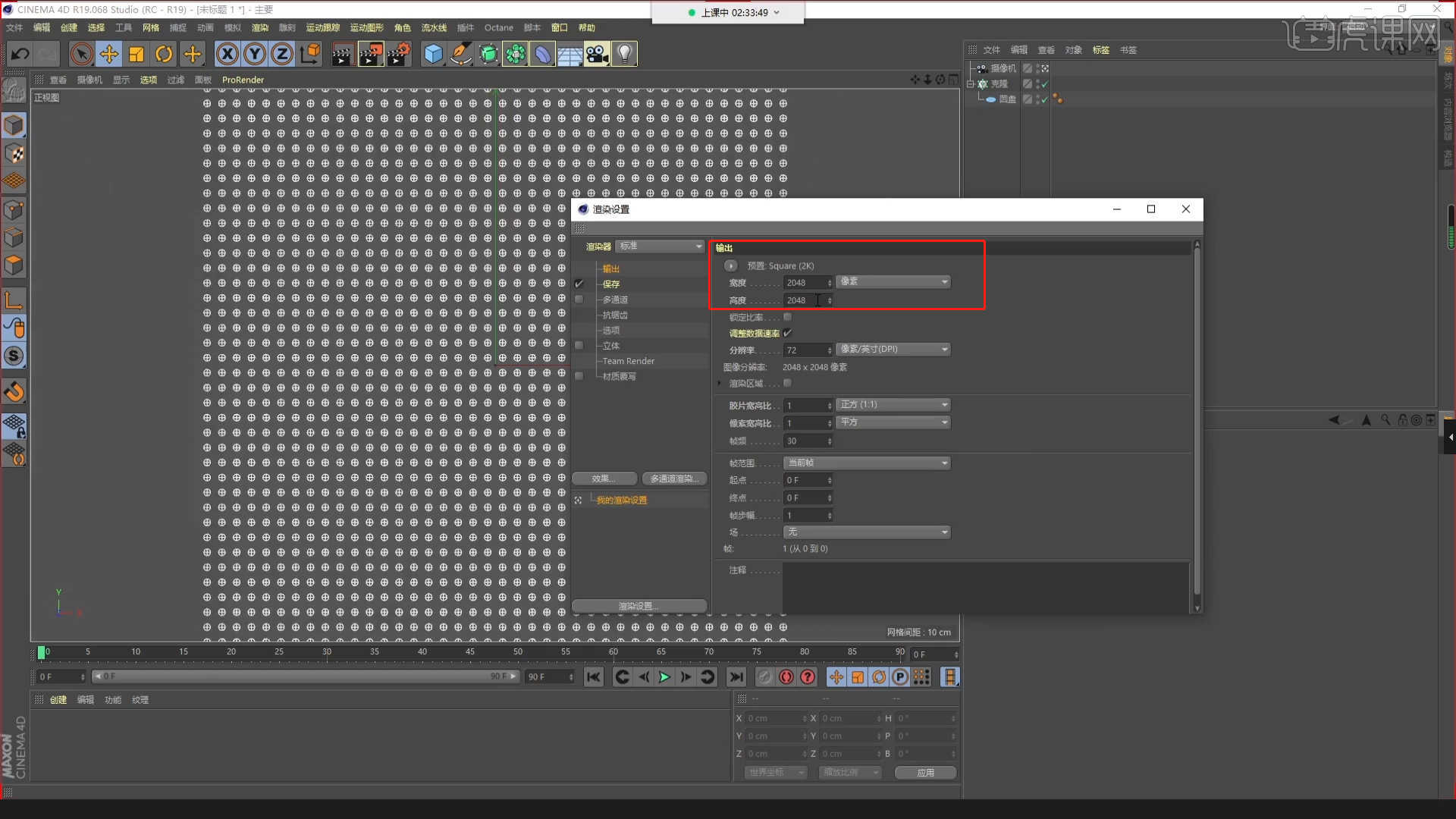Screen dimensions: 1456x819
Task: Click the Render Settings (渲染设置...) button
Action: [x=639, y=606]
